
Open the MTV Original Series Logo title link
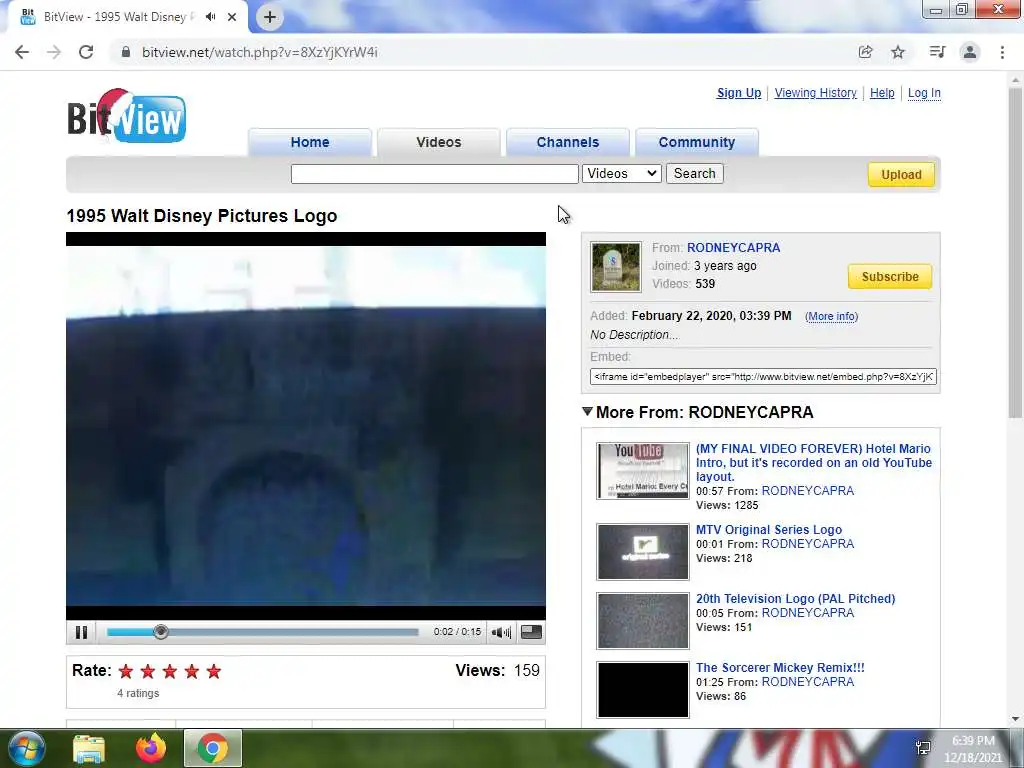click(x=769, y=530)
